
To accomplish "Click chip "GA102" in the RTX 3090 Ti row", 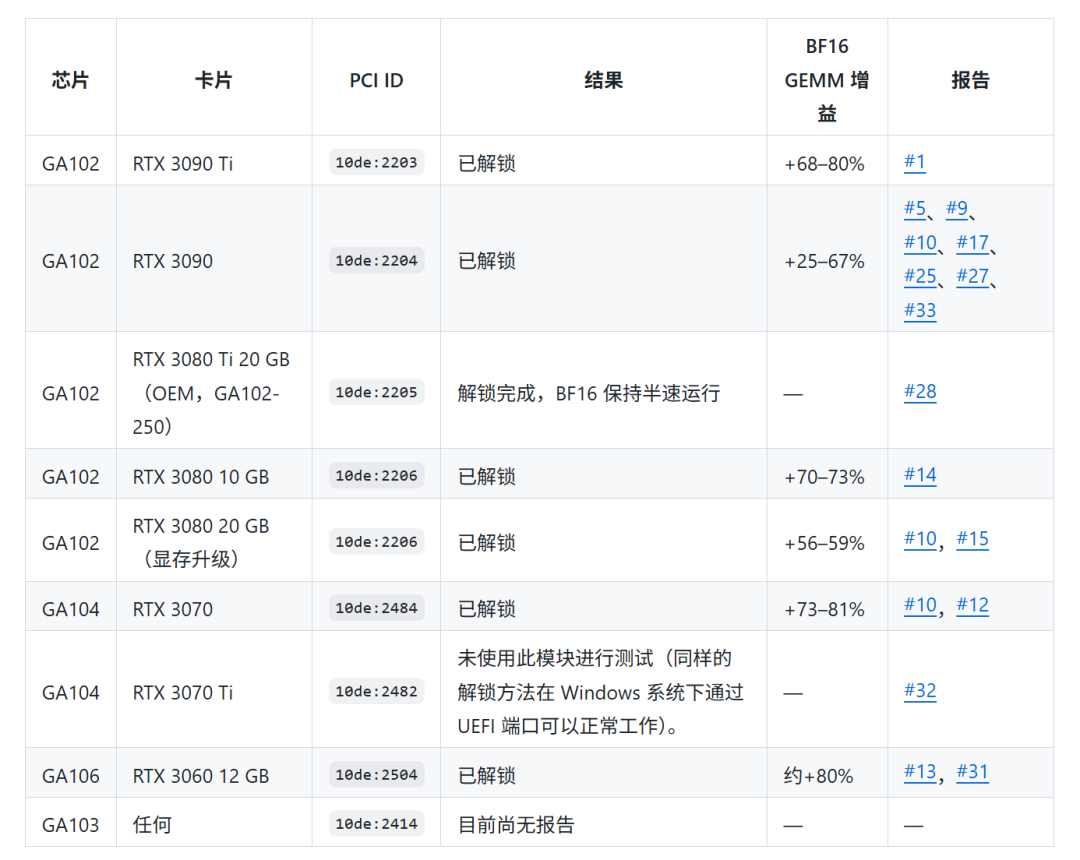I will 70,164.
